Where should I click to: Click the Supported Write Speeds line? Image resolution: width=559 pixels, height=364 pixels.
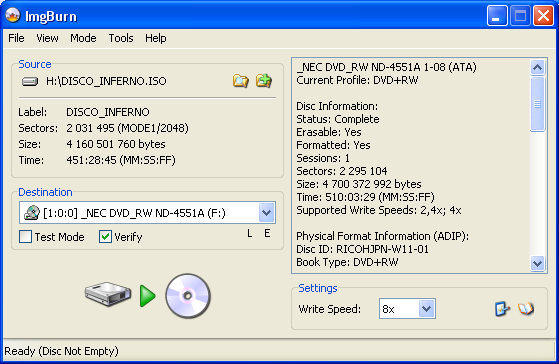pos(379,210)
